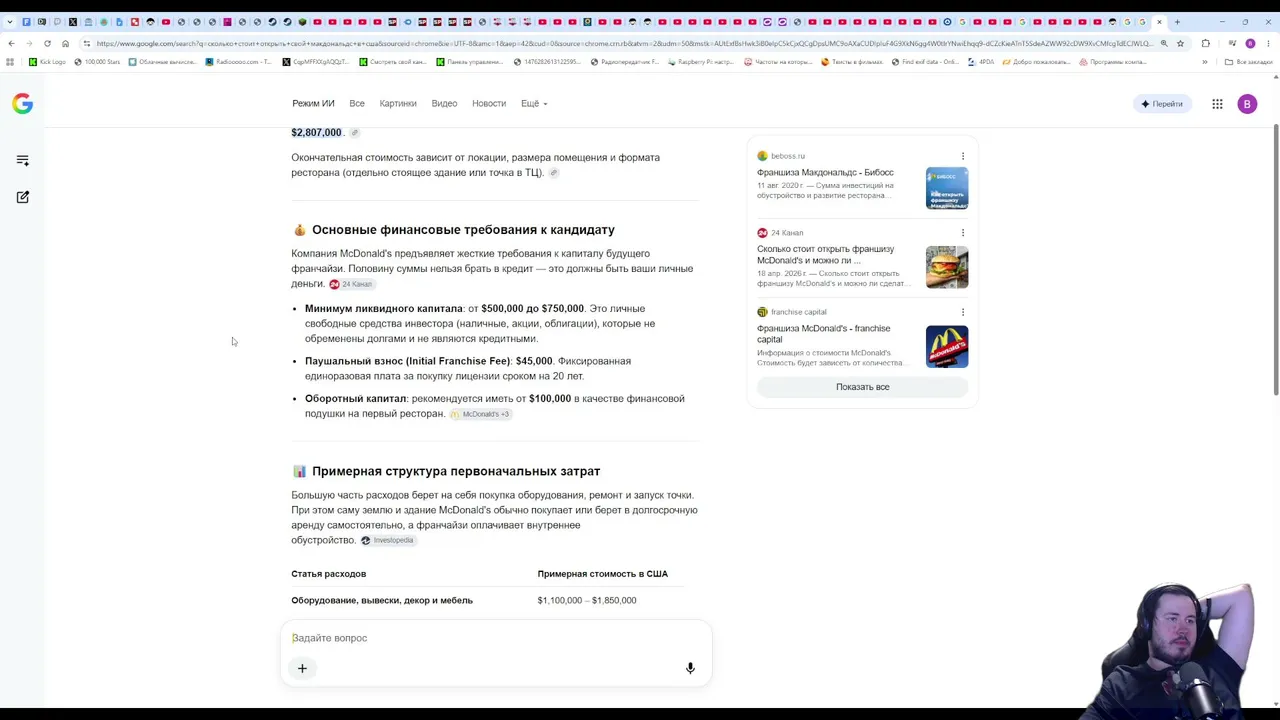1280x720 pixels.
Task: Go back with the browser back arrow
Action: [x=11, y=43]
